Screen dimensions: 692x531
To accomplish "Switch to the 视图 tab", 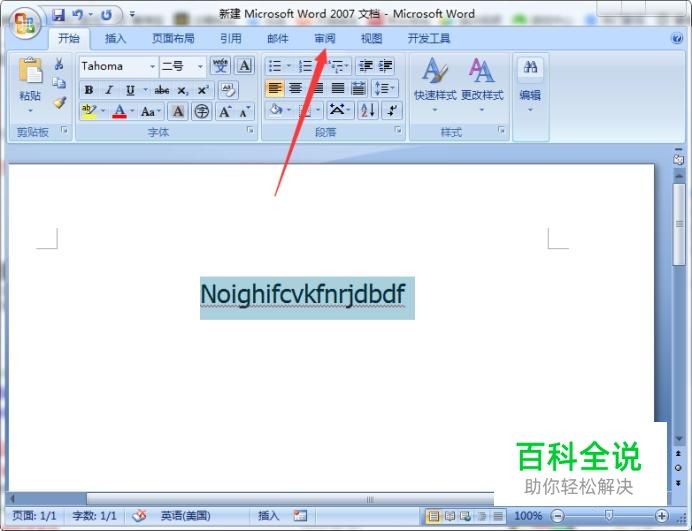I will coord(372,39).
